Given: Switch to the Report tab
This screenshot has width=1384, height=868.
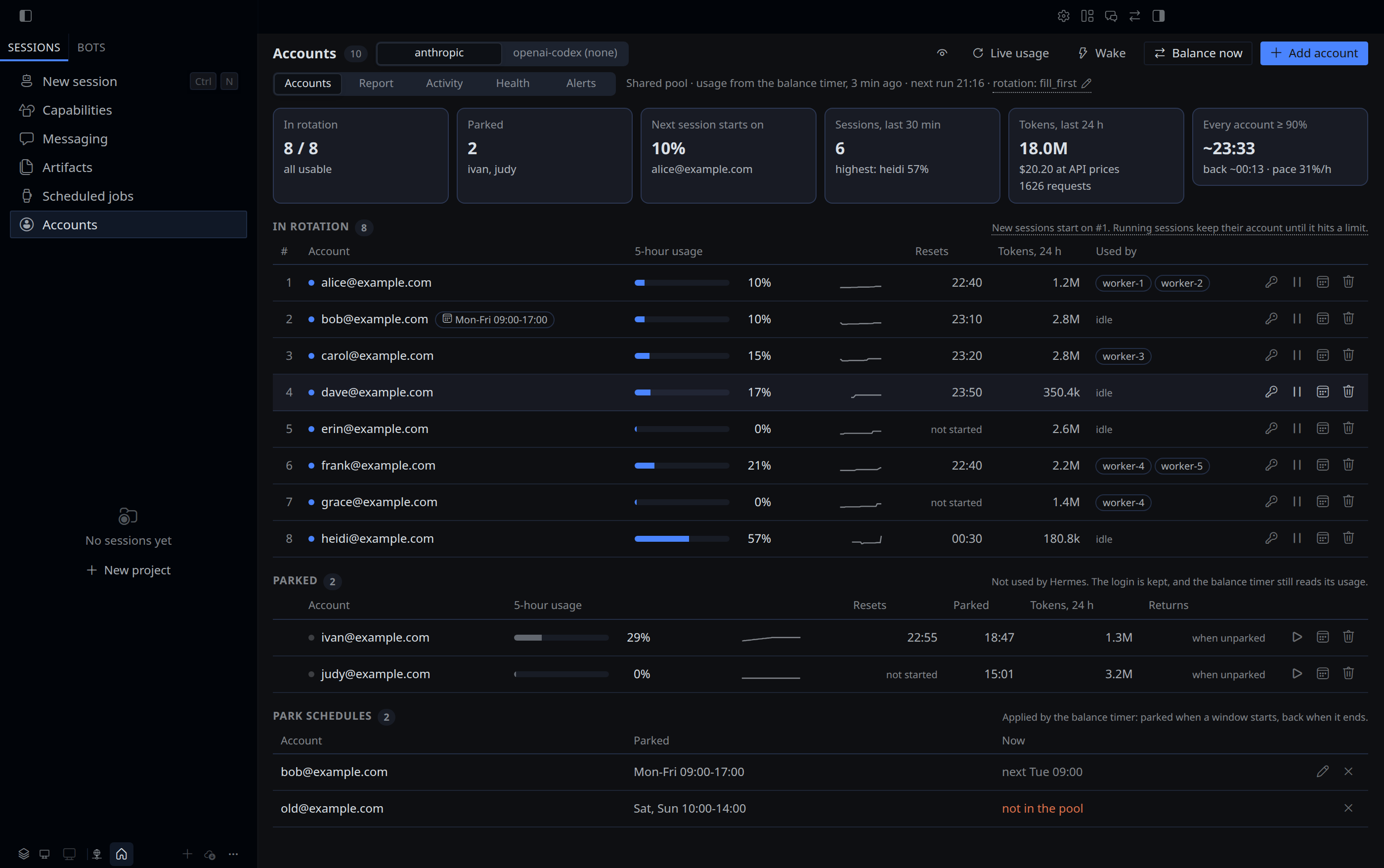Looking at the screenshot, I should [376, 83].
